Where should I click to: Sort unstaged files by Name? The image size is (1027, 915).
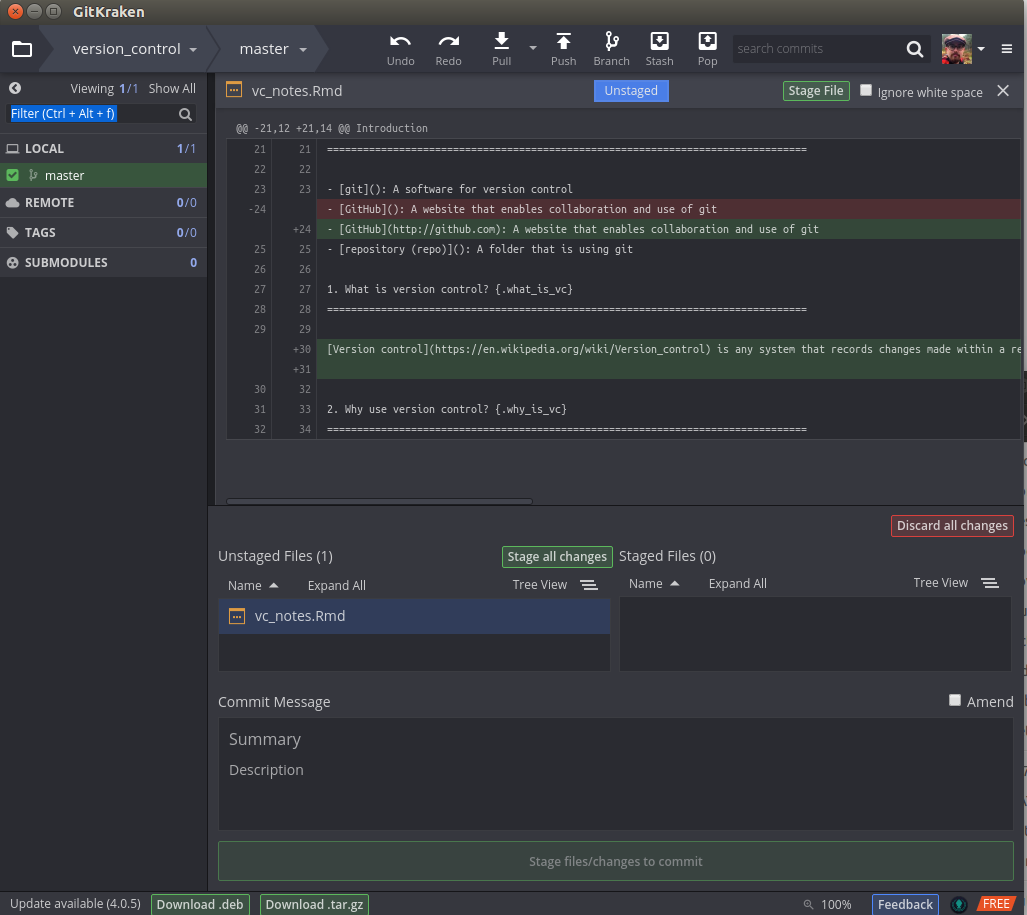coord(253,585)
